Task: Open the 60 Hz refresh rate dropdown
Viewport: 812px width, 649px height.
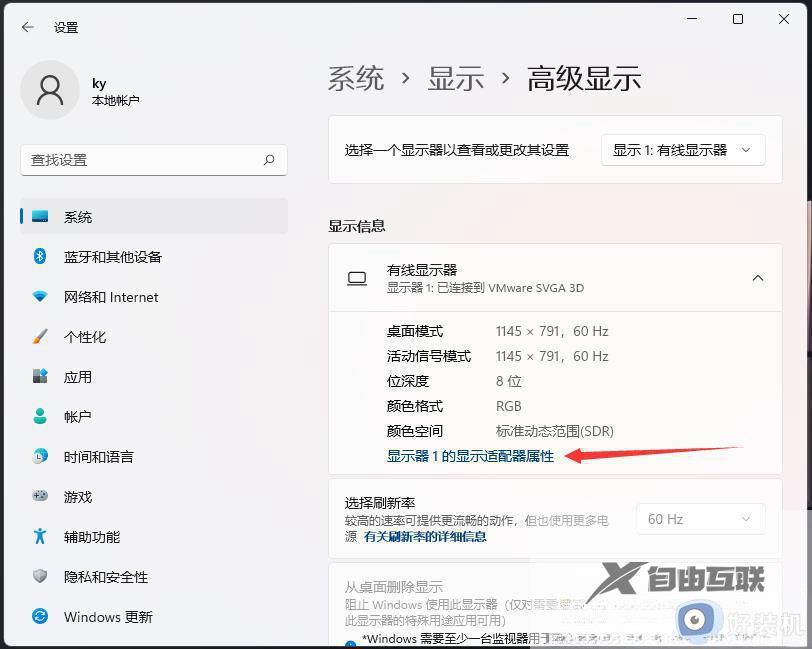Action: pos(700,519)
